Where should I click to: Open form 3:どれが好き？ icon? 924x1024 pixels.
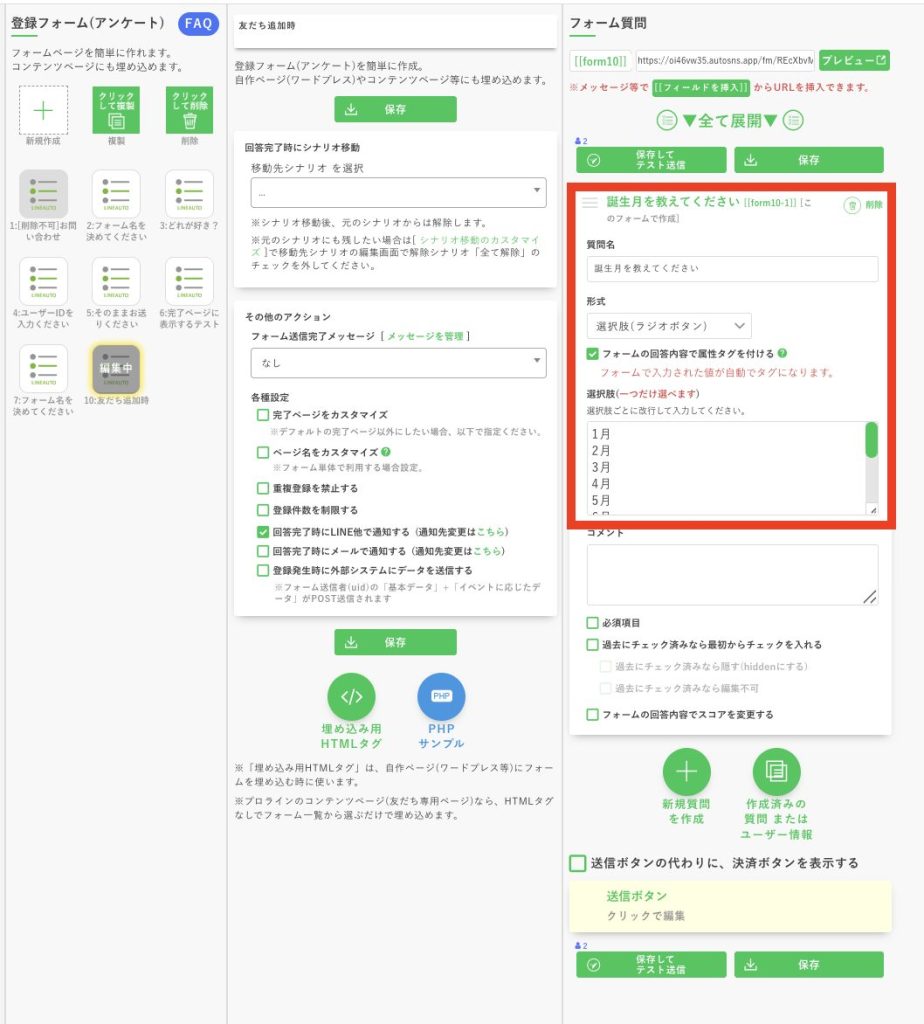[189, 194]
